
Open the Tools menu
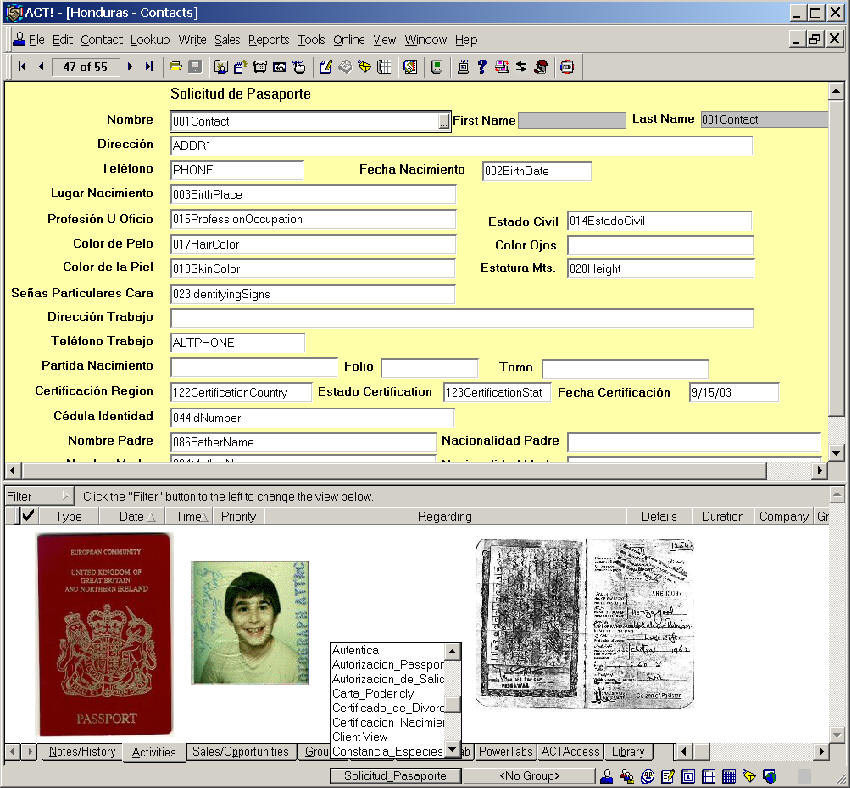pos(311,40)
